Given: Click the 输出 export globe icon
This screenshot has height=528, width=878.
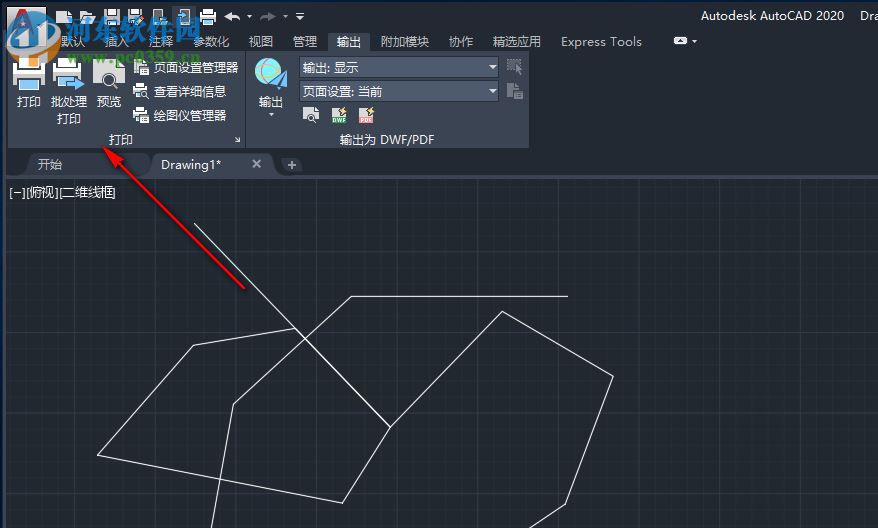Looking at the screenshot, I should click(270, 74).
